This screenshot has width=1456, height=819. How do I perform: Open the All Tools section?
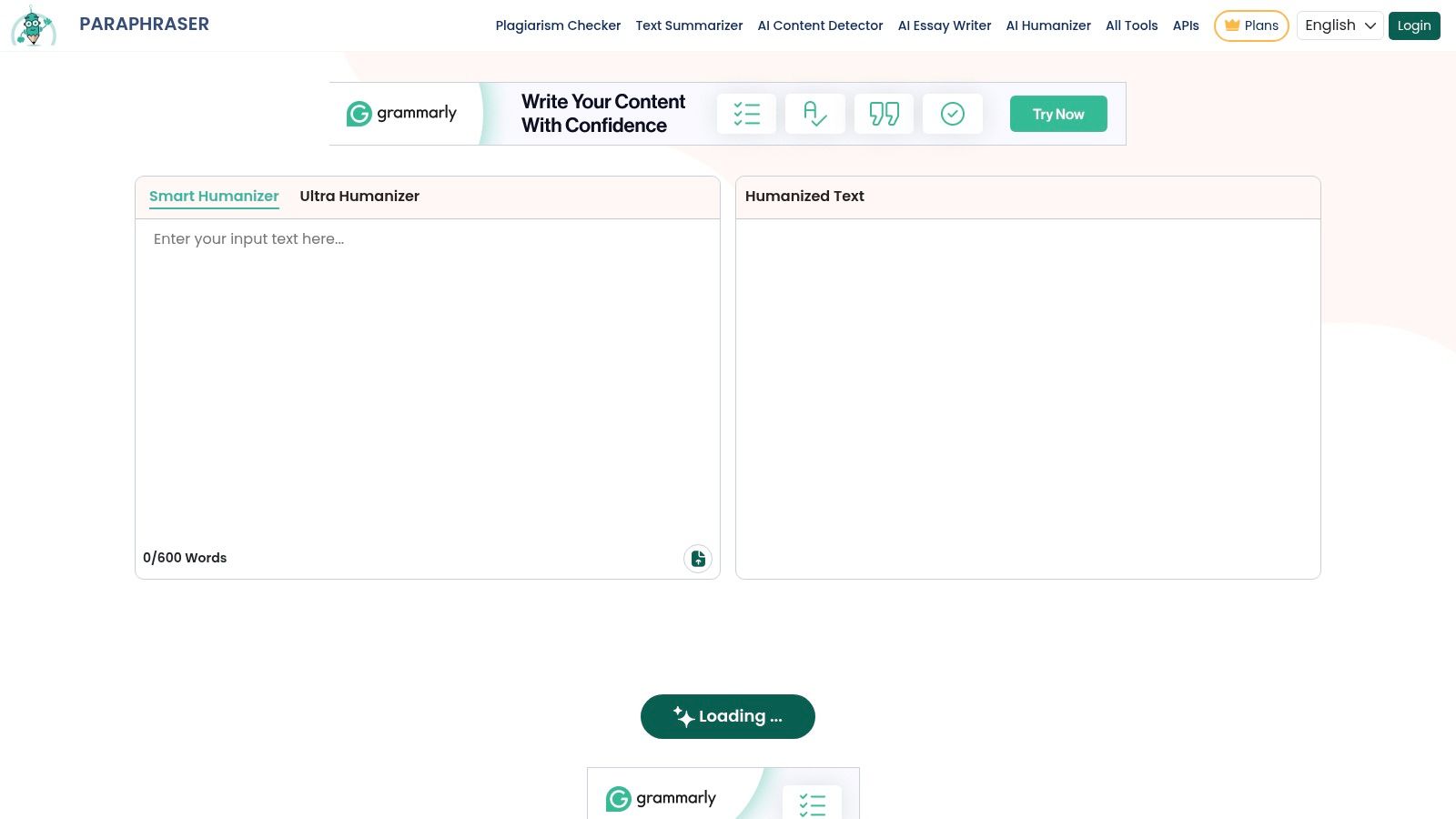[x=1131, y=25]
